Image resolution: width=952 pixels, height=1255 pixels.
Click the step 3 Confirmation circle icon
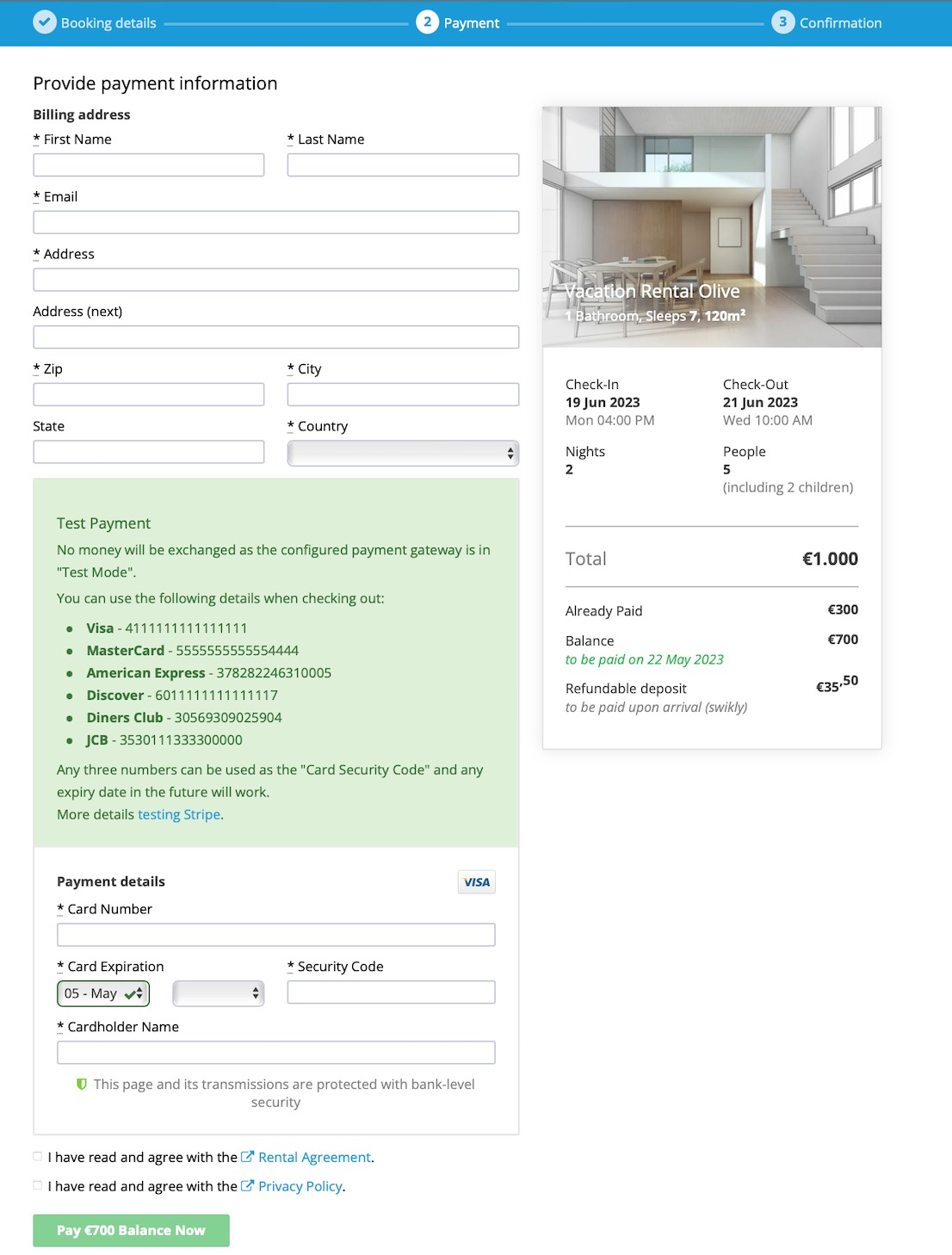[x=782, y=22]
